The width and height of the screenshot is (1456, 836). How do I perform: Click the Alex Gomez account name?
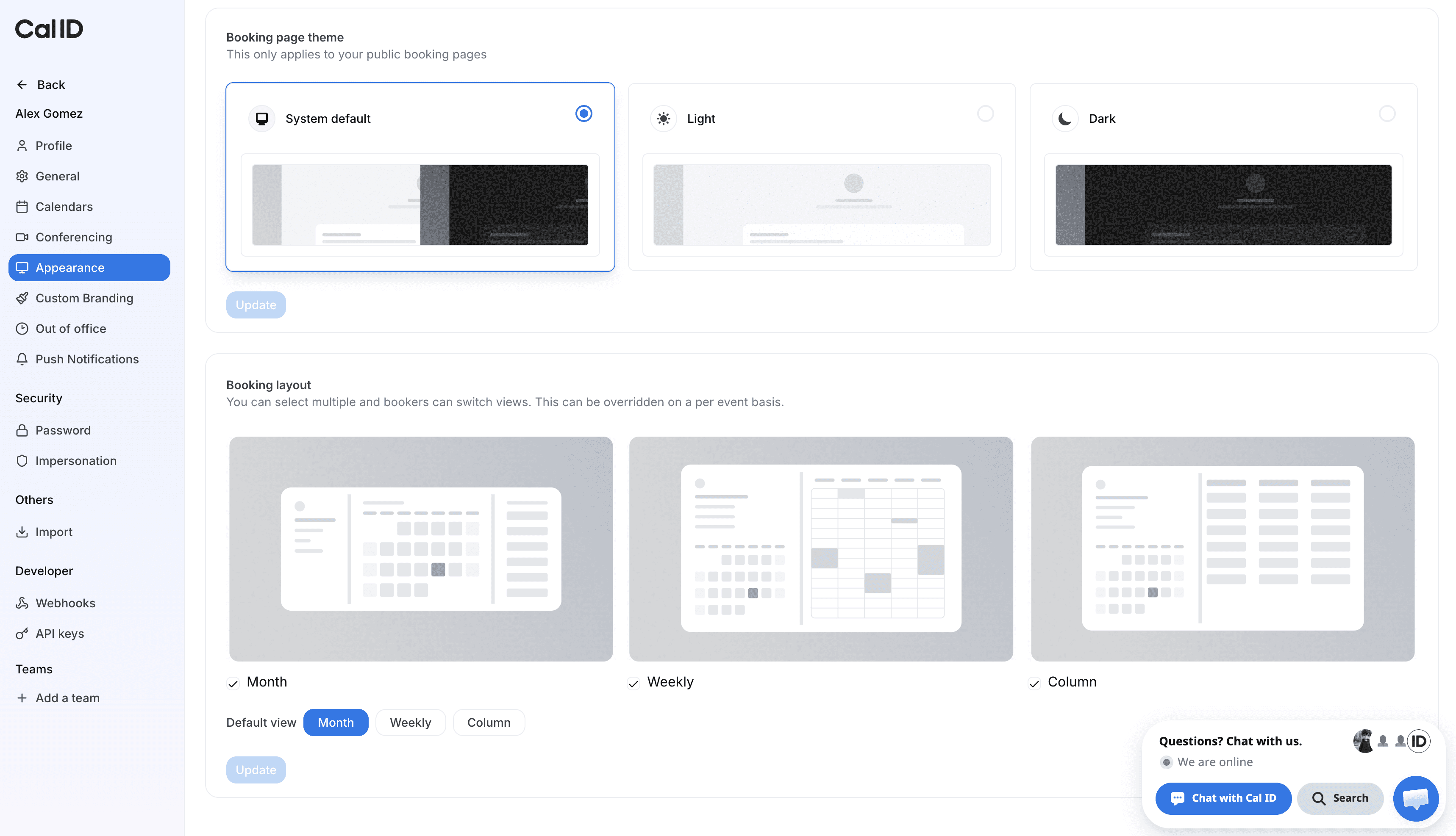tap(49, 113)
